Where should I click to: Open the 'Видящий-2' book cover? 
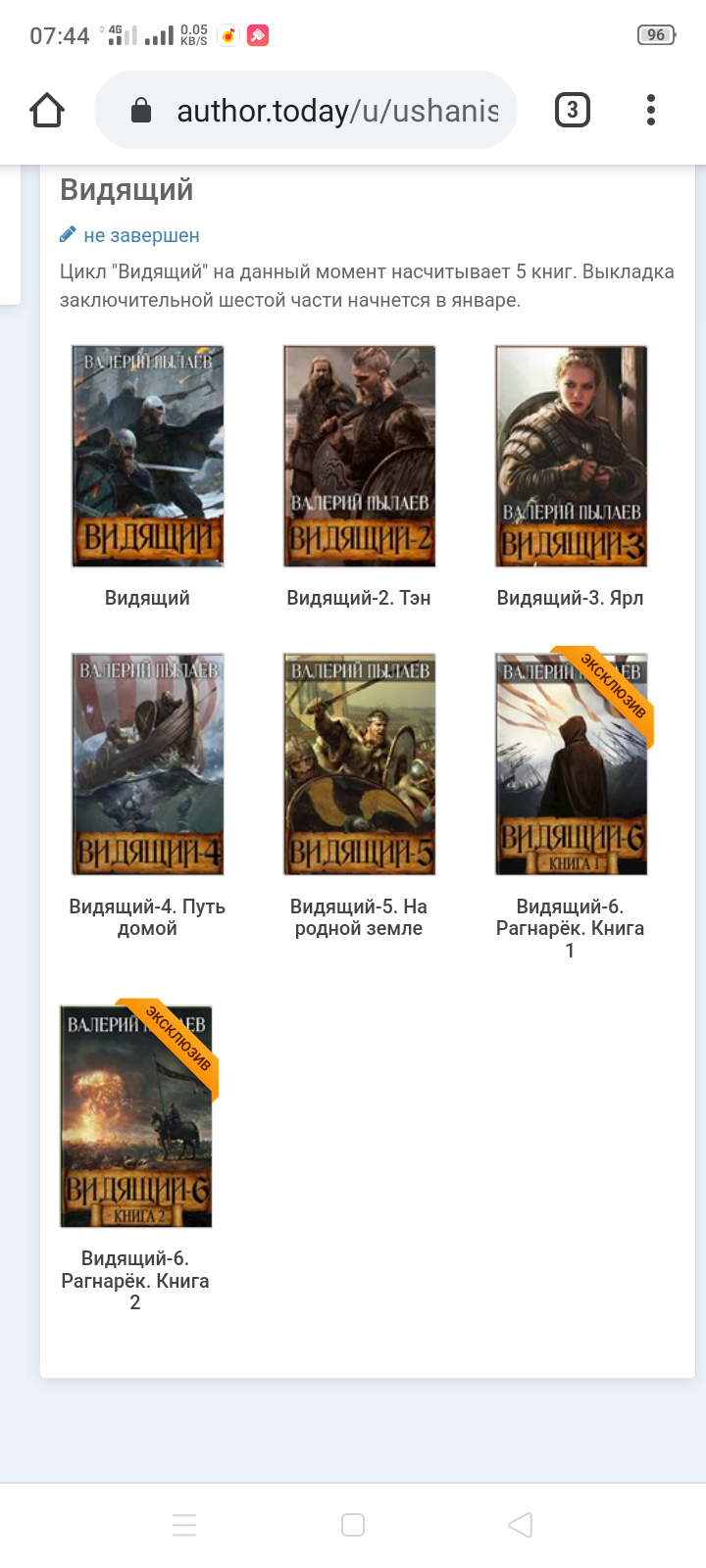pyautogui.click(x=359, y=456)
